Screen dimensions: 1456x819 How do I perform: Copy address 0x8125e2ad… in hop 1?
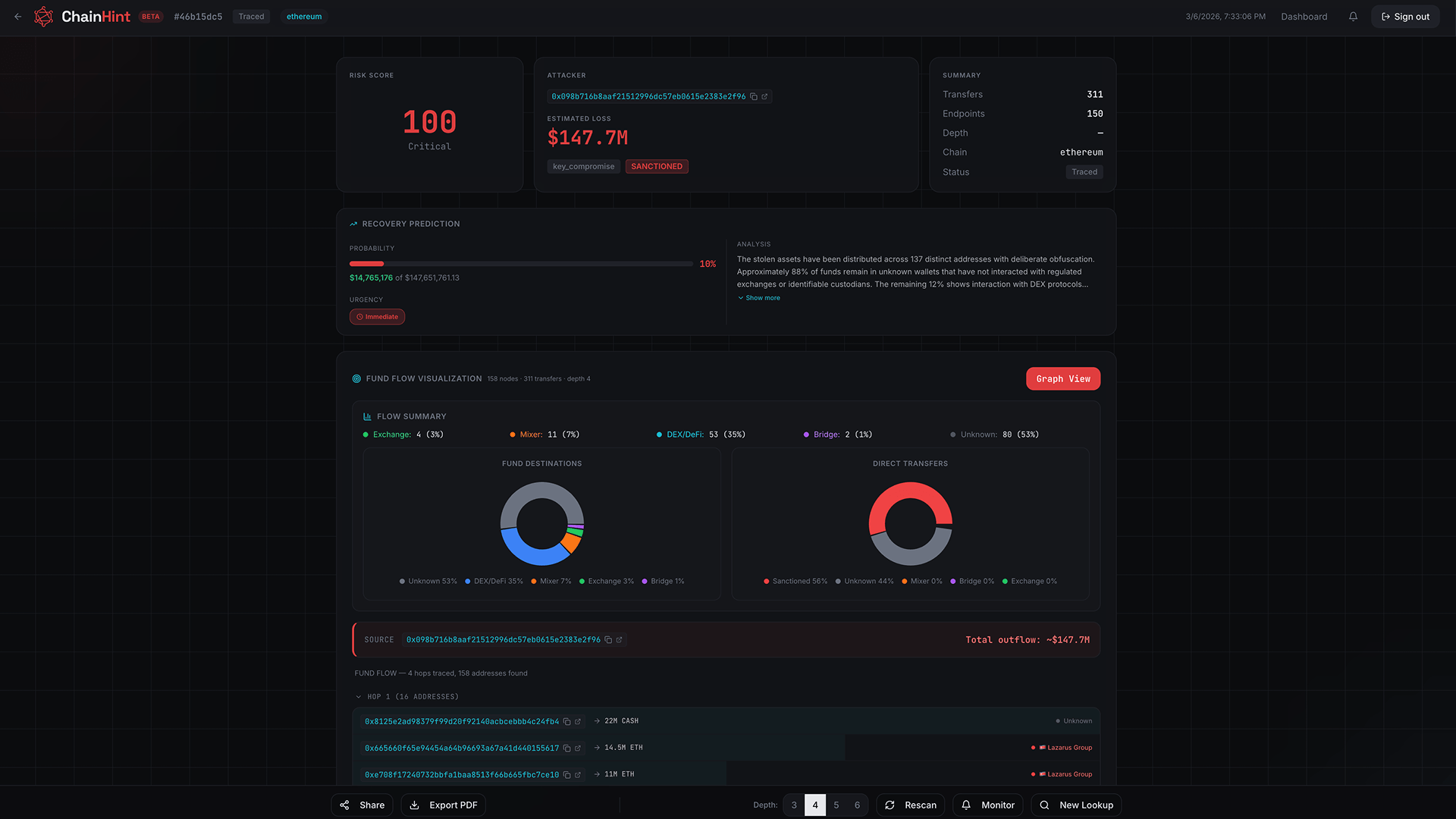click(x=566, y=722)
